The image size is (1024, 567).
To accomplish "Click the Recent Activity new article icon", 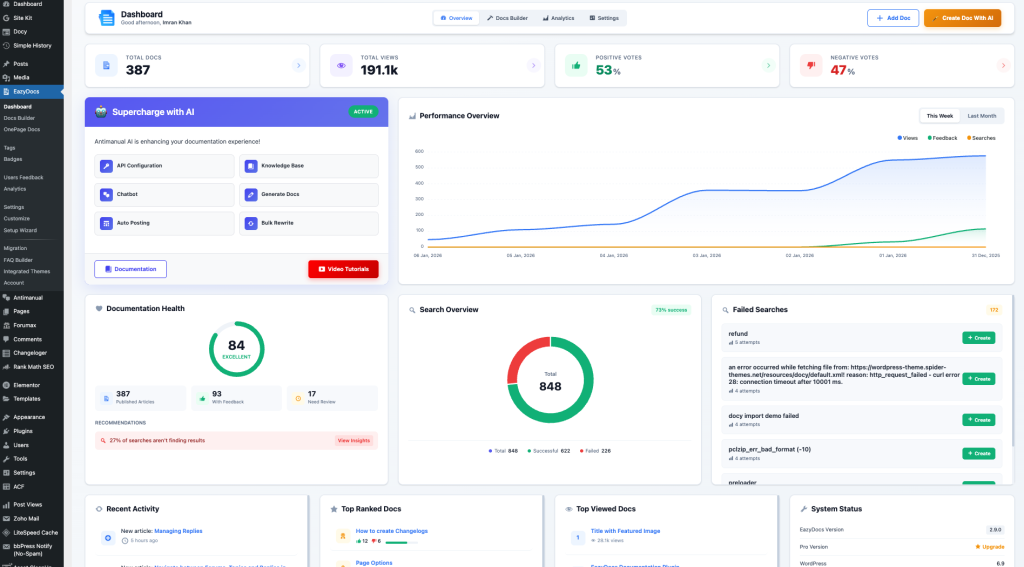I will pos(108,538).
